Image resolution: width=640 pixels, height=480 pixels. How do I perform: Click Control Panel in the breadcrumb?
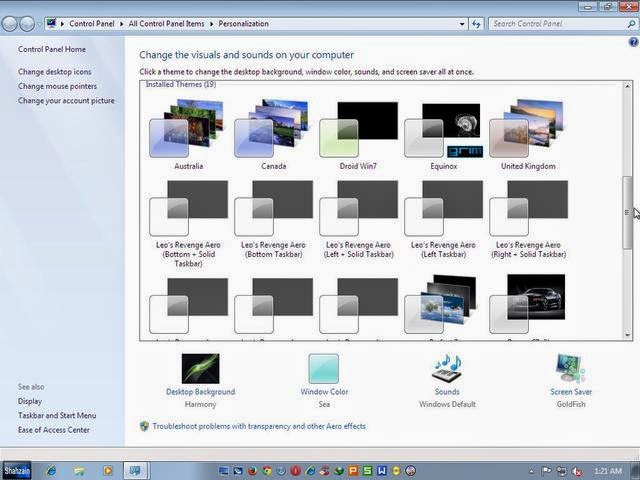(x=92, y=24)
